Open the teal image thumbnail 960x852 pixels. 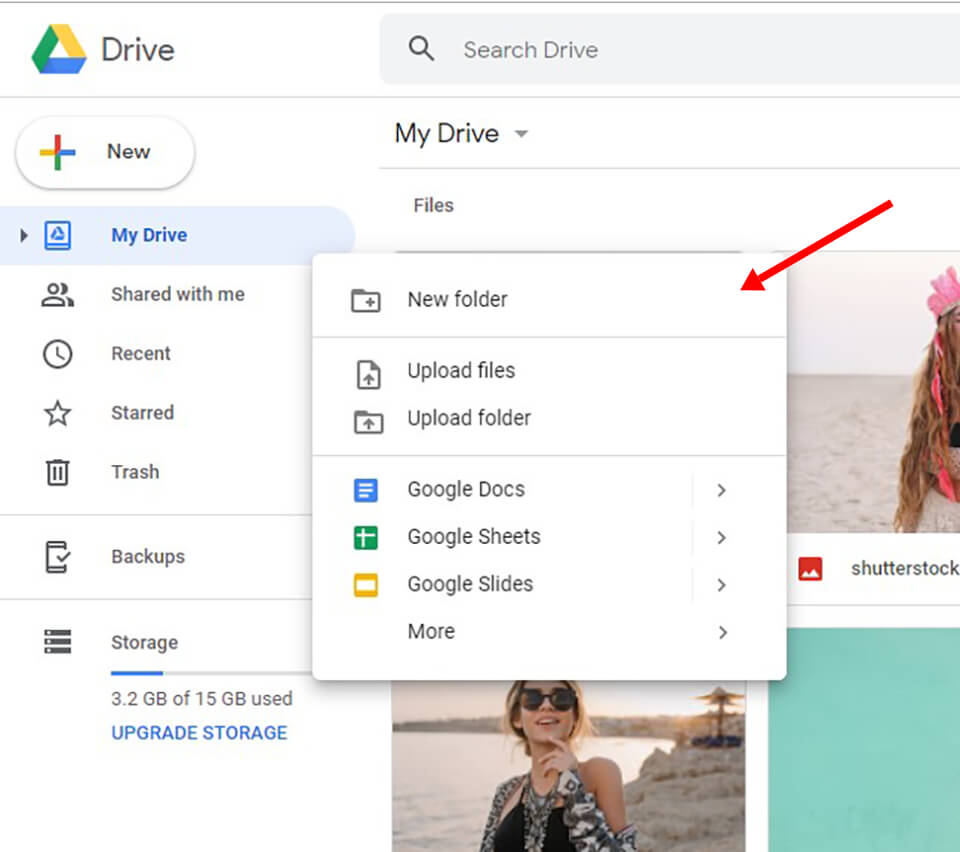click(x=864, y=740)
